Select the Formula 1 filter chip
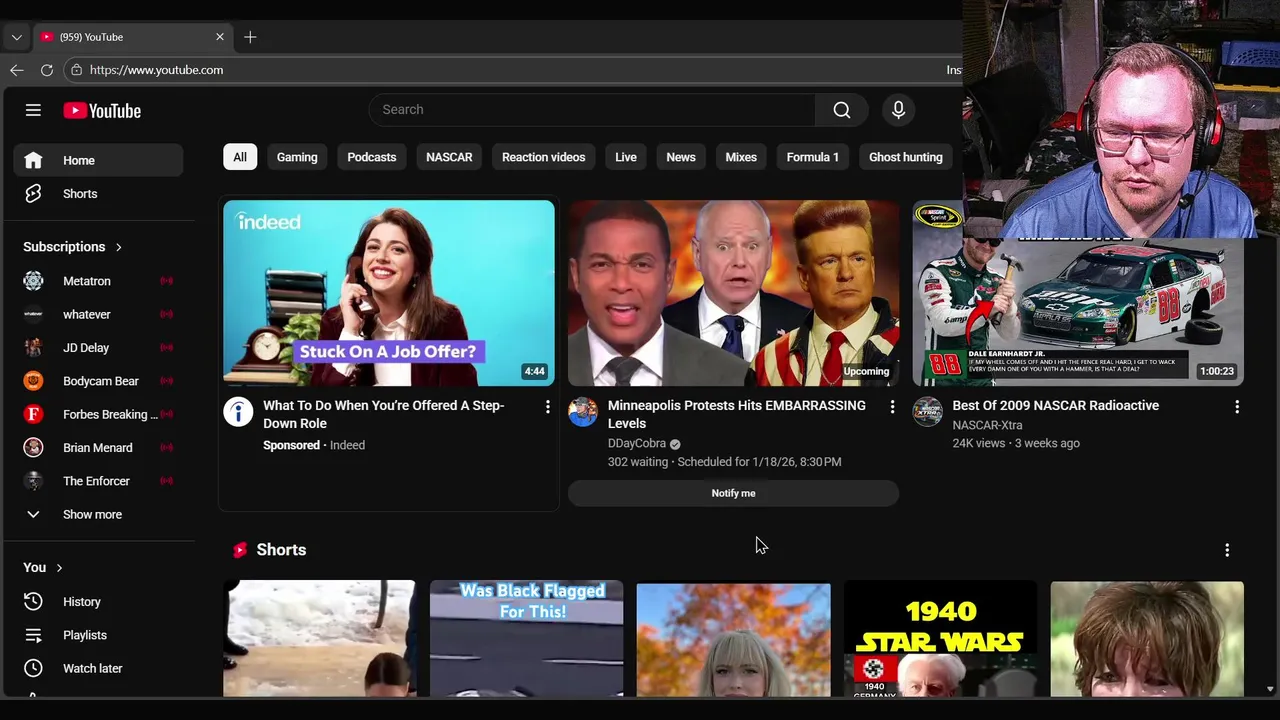Viewport: 1280px width, 720px height. click(x=812, y=157)
